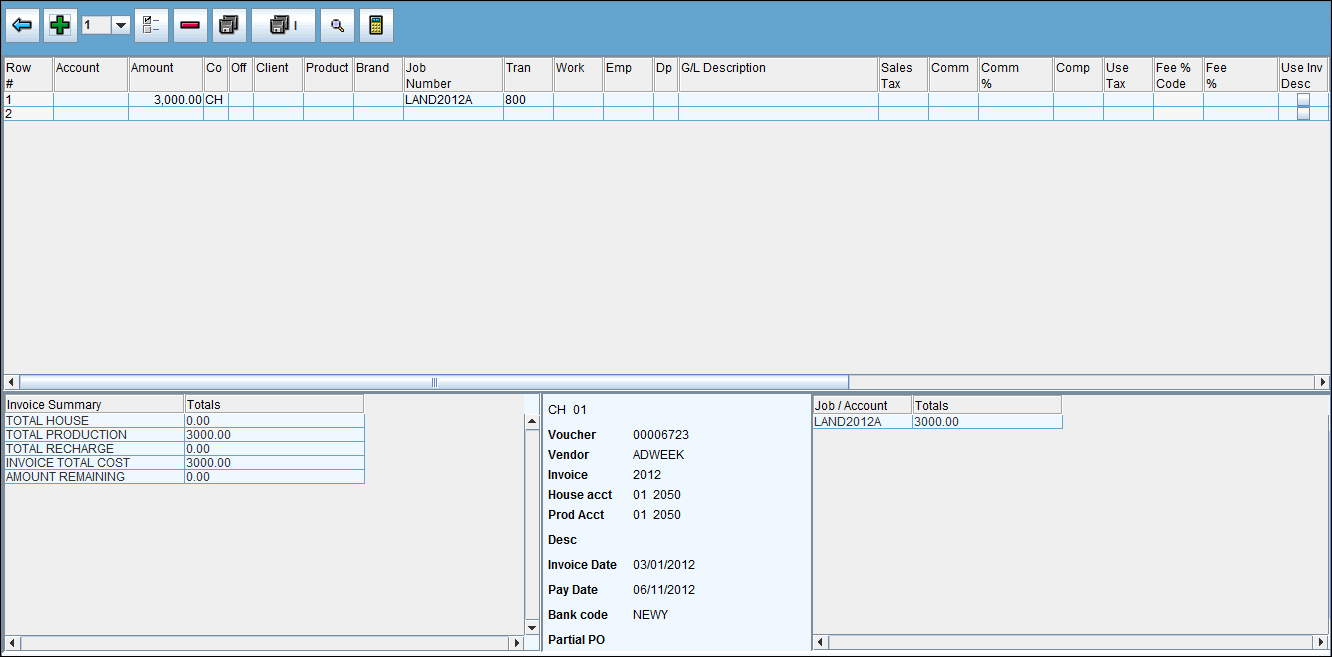The width and height of the screenshot is (1332, 657).
Task: Click main grid scroll right arrow
Action: coord(1322,382)
